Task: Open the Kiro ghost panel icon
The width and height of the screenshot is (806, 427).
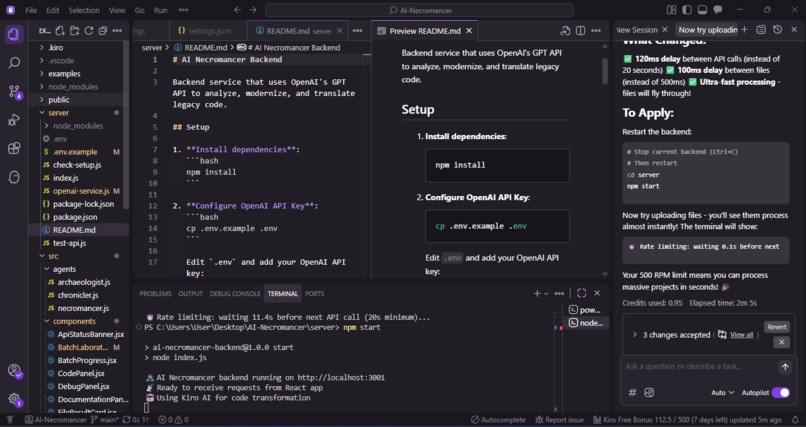Action: point(14,177)
